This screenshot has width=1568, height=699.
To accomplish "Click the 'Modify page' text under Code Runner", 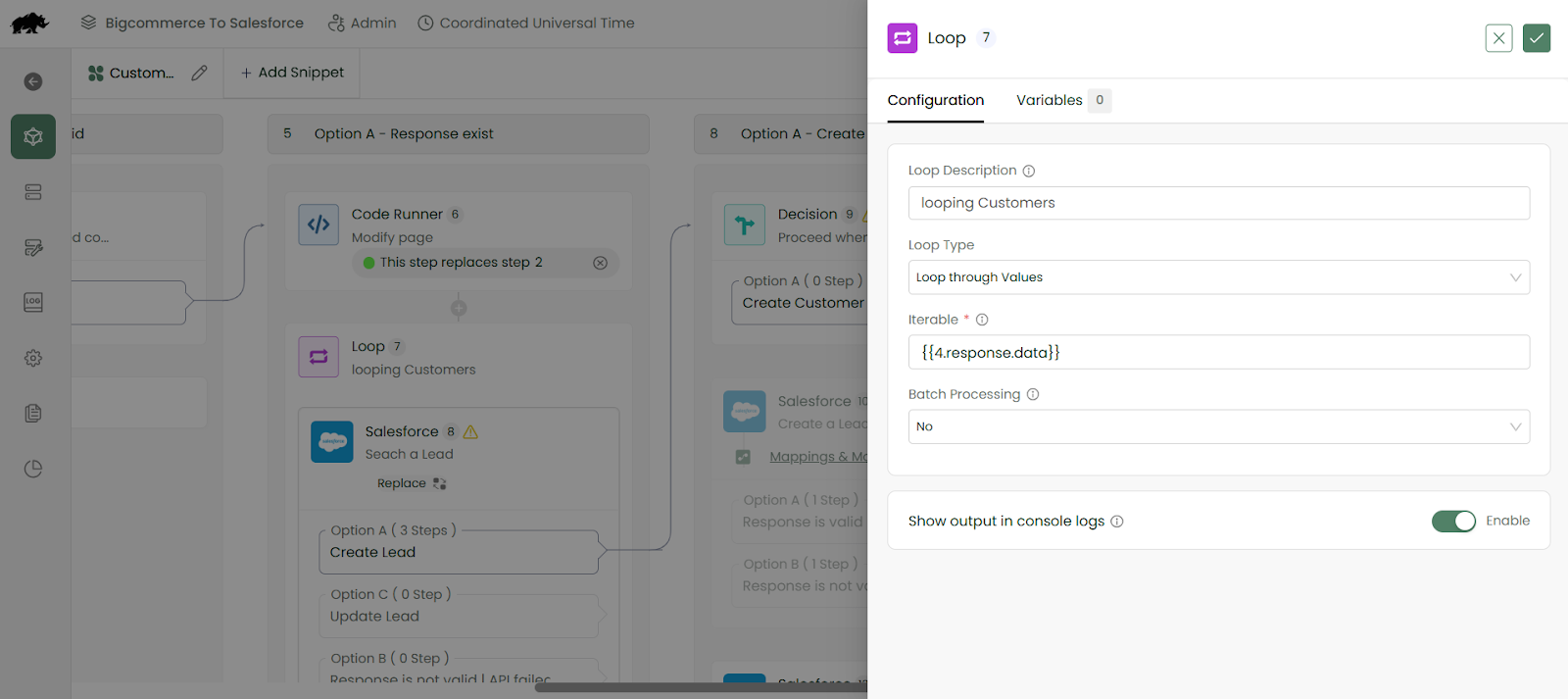I will click(392, 237).
